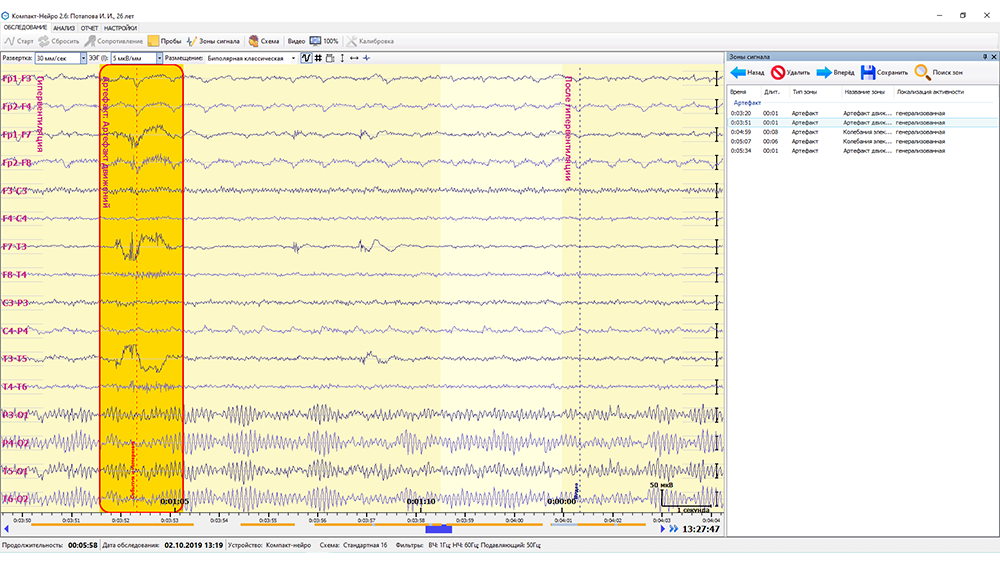Click Продолжительность value 00:05:58
Viewport: 1000px width, 563px height.
pos(82,545)
